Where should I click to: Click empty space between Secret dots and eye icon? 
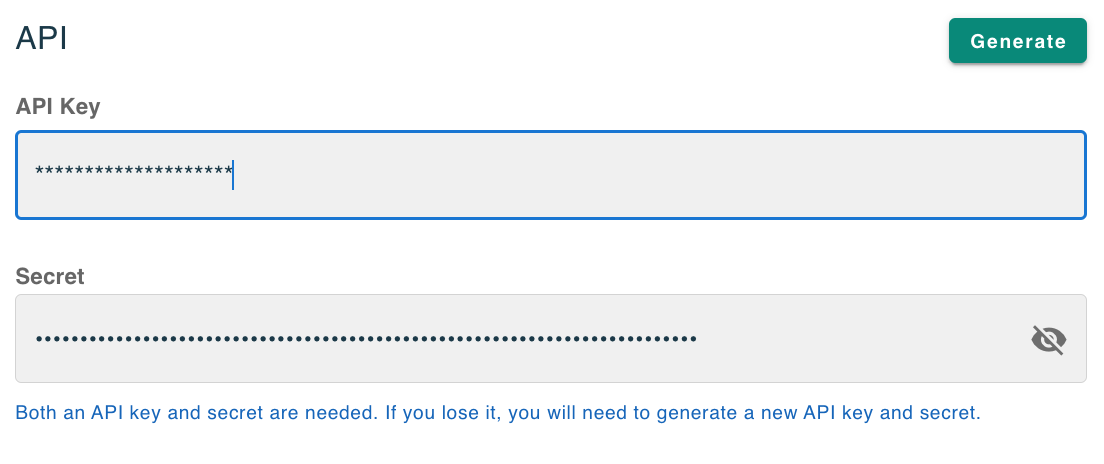point(860,339)
